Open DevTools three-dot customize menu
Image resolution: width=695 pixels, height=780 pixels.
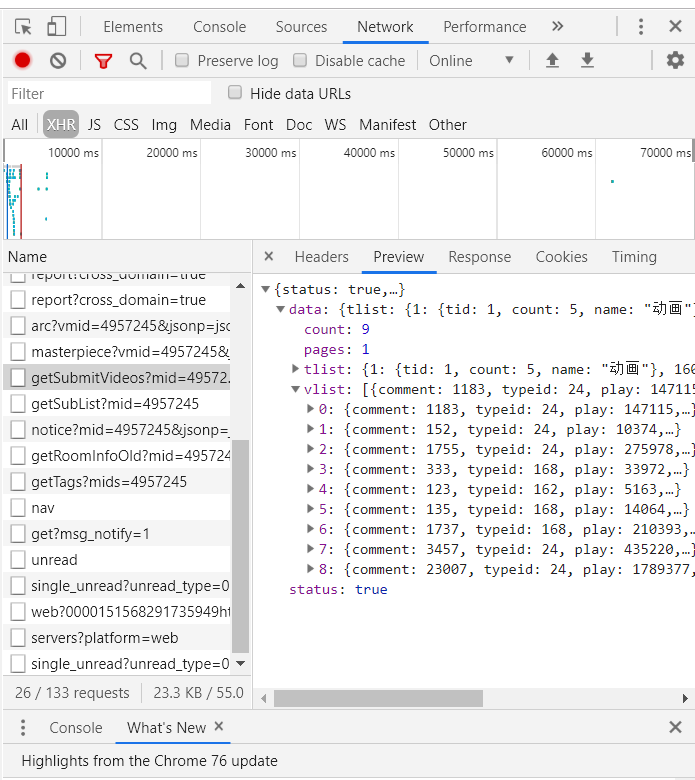click(641, 26)
